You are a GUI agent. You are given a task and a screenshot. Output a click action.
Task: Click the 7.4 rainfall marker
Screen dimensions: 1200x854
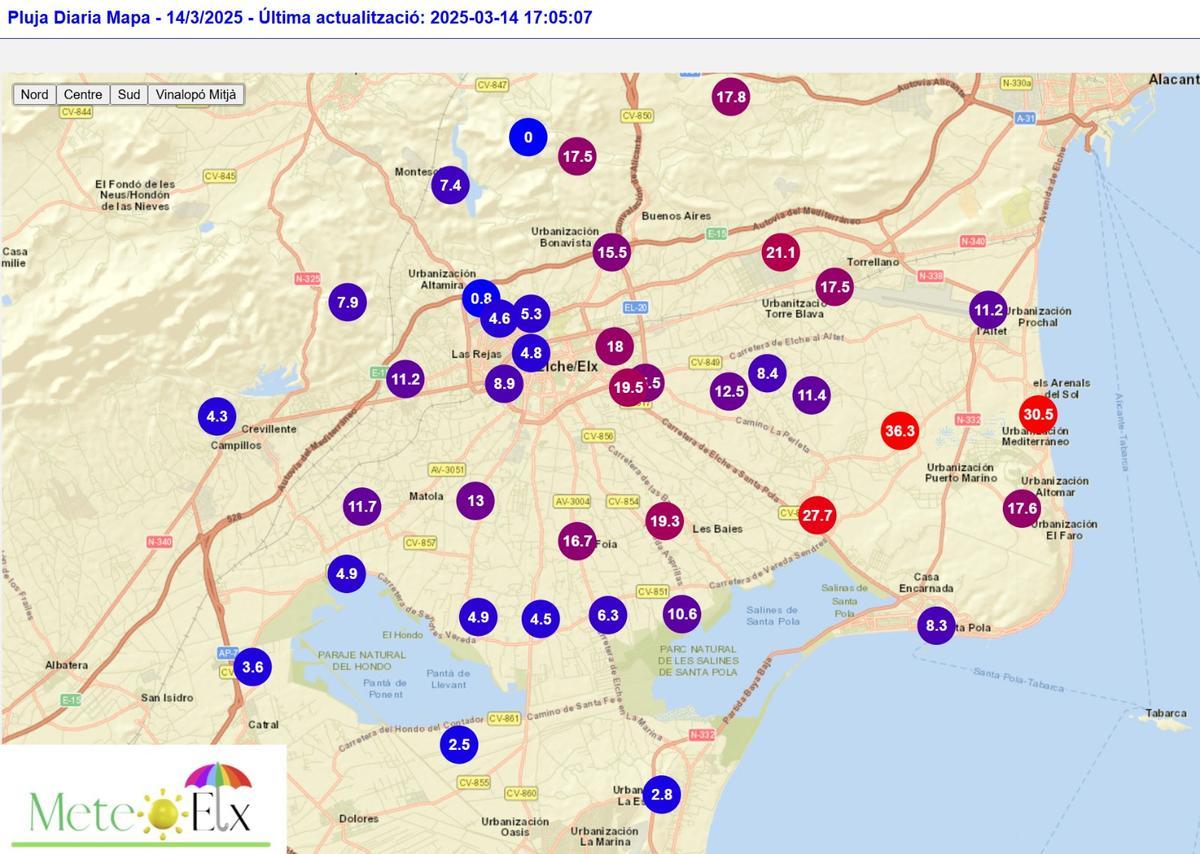[x=450, y=185]
